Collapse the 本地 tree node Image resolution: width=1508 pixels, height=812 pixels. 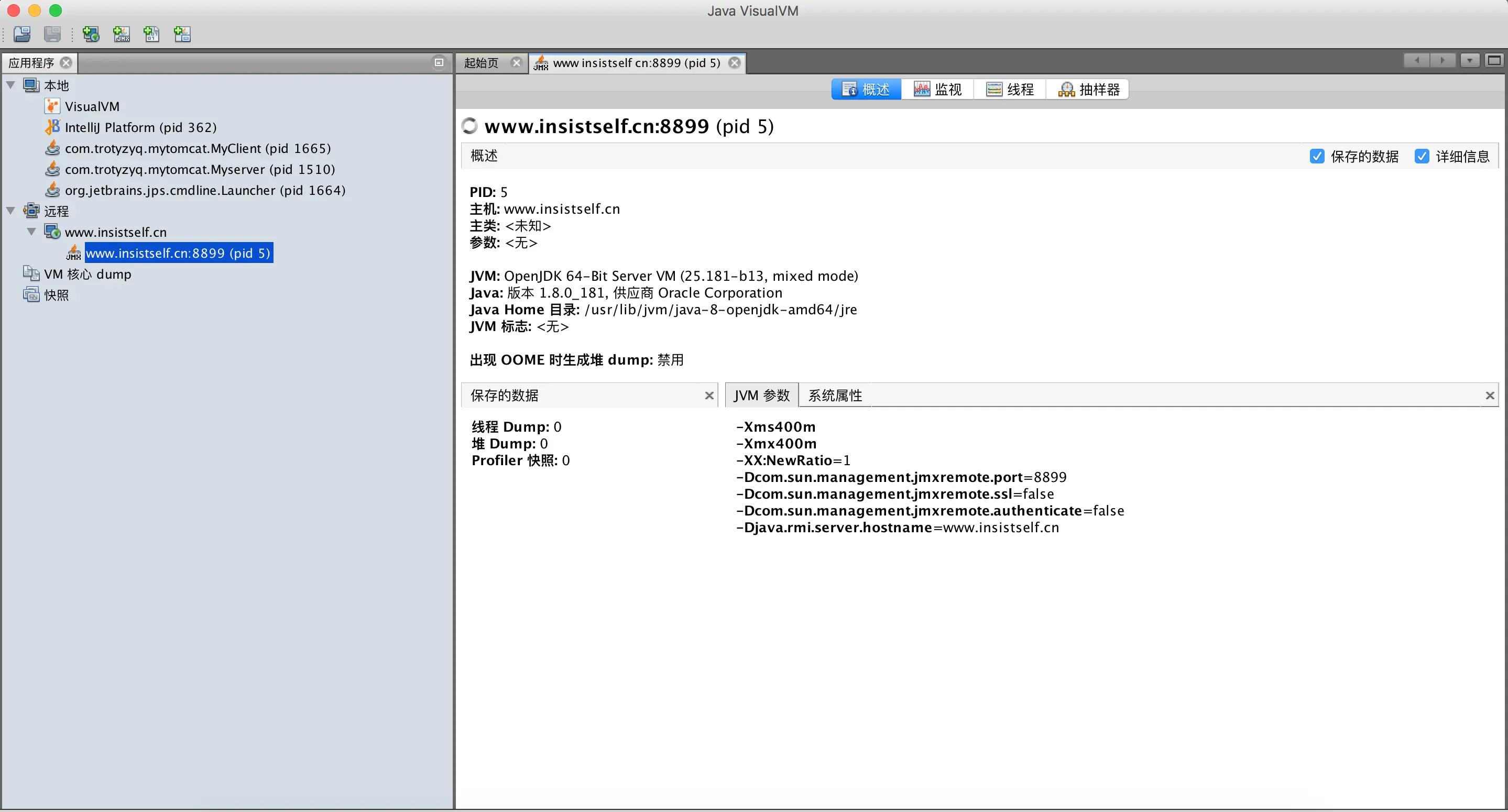coord(10,85)
